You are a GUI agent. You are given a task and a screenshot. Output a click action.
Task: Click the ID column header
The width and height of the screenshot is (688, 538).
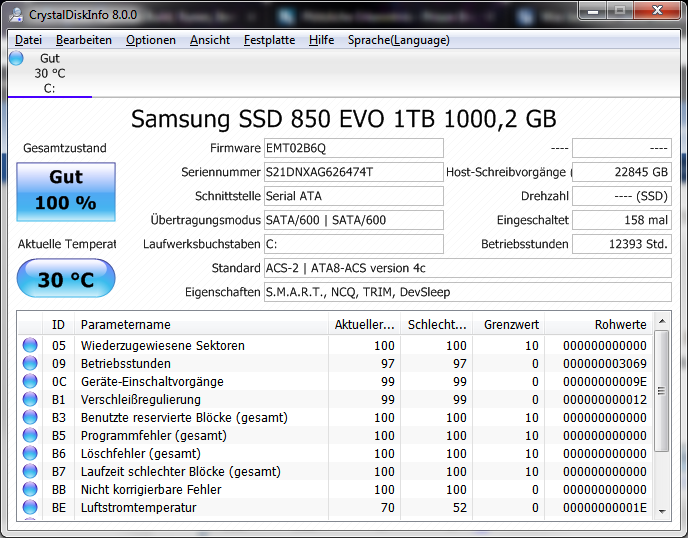(58, 324)
